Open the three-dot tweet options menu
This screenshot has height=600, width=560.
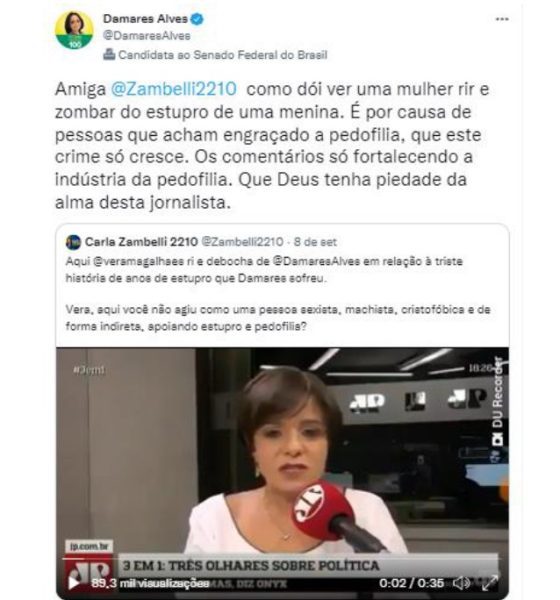[502, 19]
